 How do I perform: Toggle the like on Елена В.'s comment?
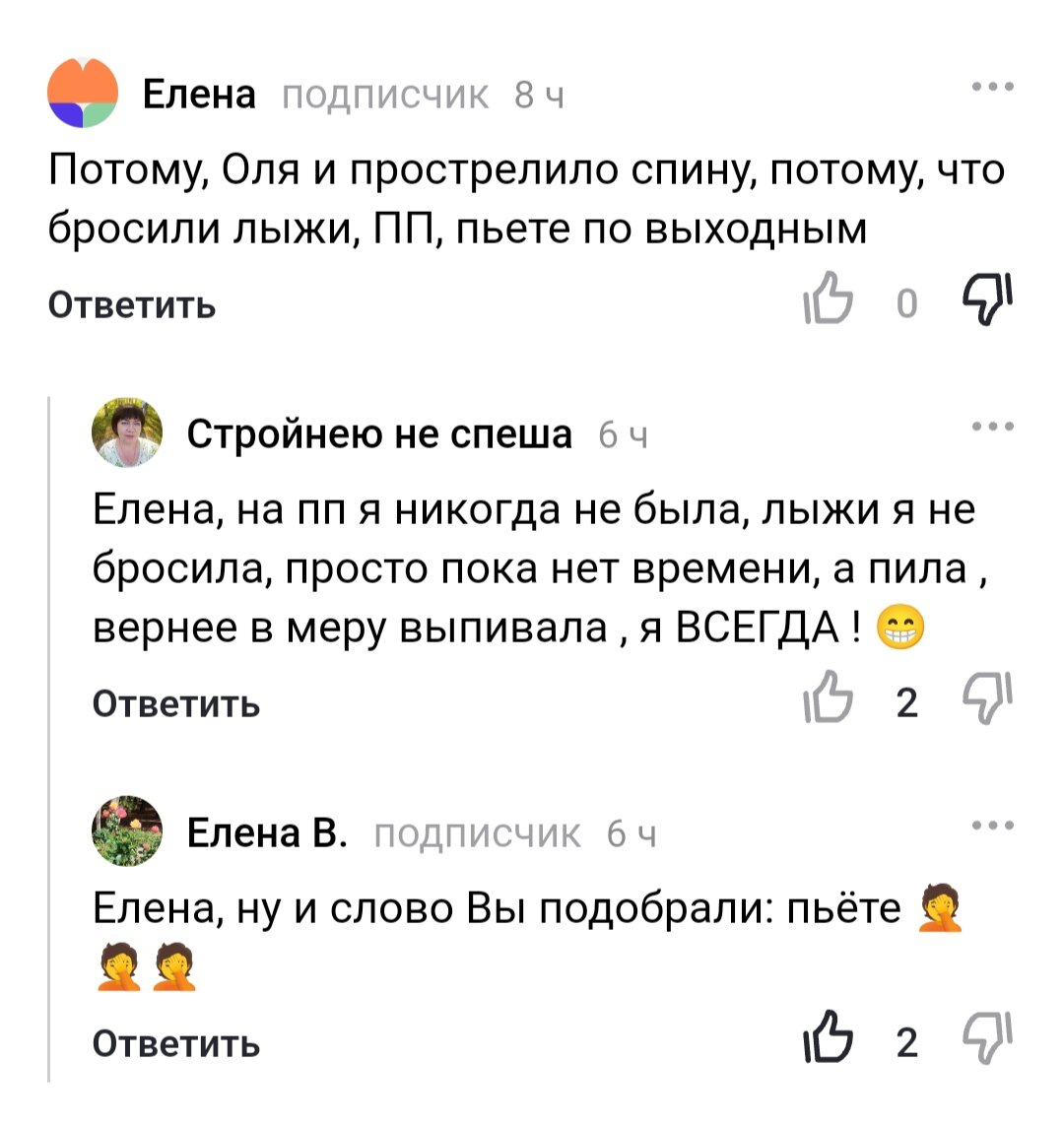(832, 1035)
